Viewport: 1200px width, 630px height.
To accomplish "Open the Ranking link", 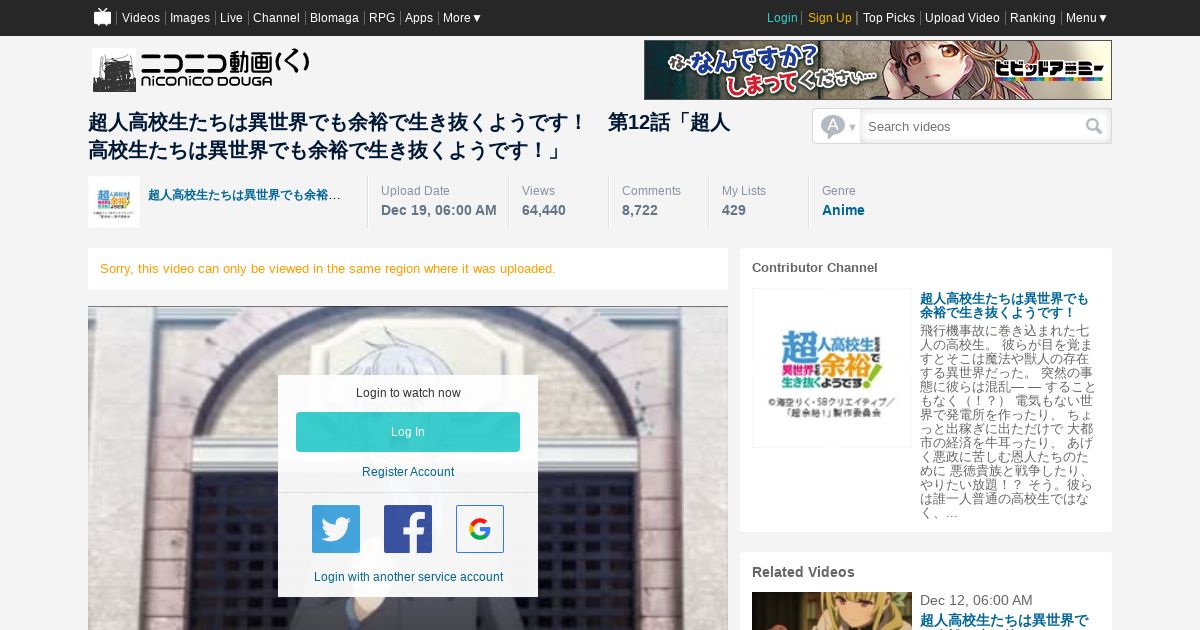I will [1033, 18].
